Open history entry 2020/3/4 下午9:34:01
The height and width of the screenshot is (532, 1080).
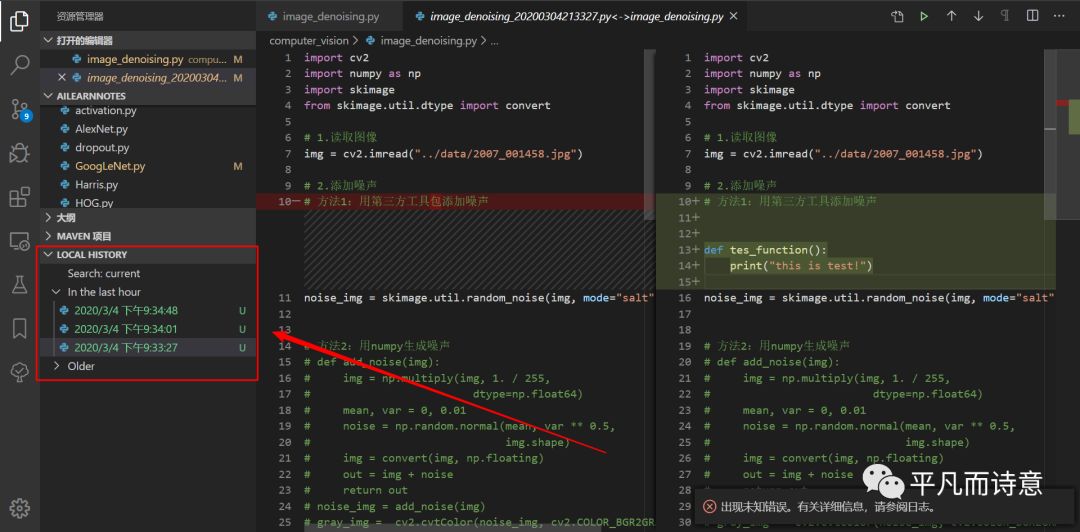click(148, 329)
